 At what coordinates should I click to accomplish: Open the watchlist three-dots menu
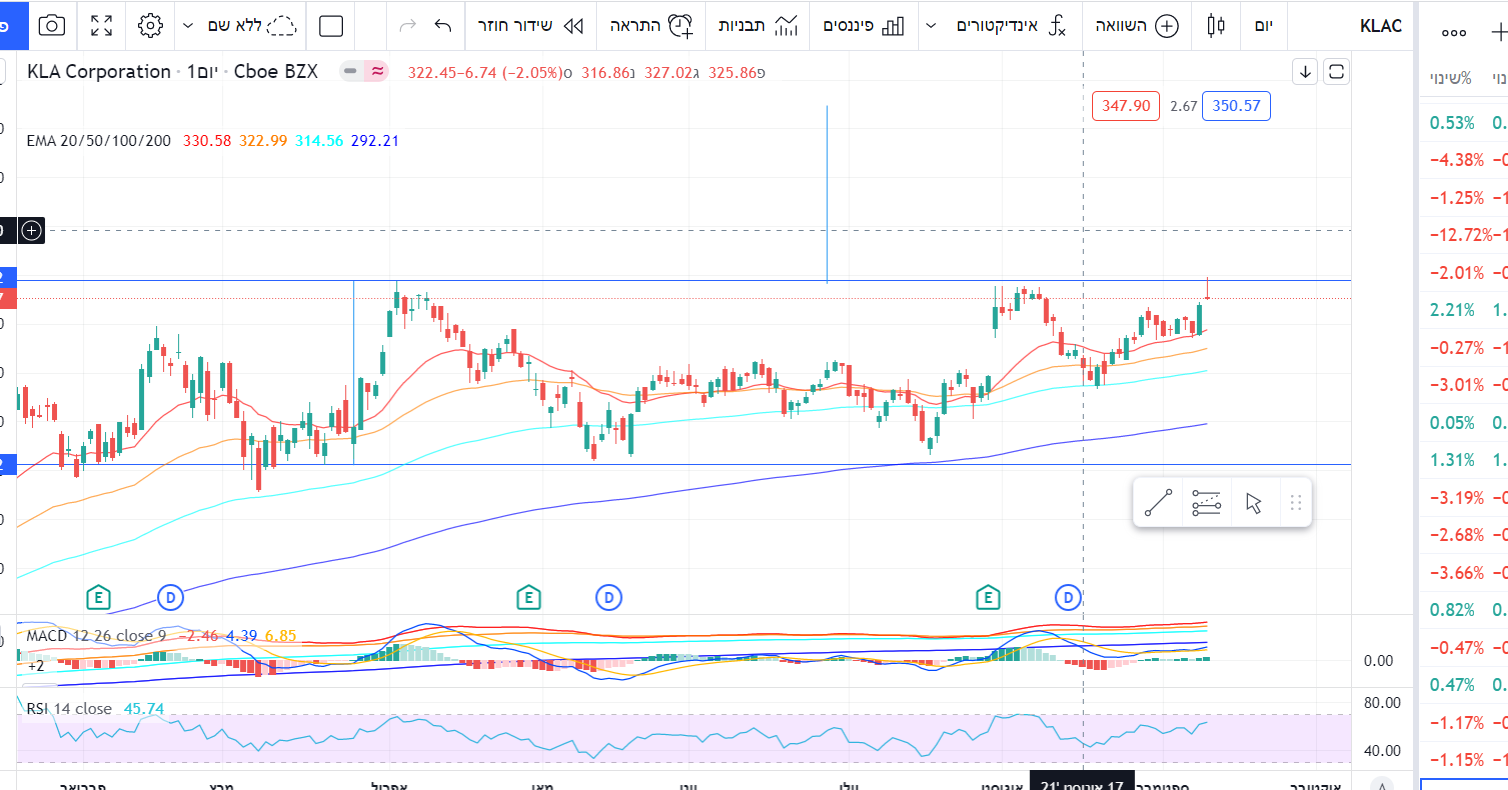(1453, 32)
